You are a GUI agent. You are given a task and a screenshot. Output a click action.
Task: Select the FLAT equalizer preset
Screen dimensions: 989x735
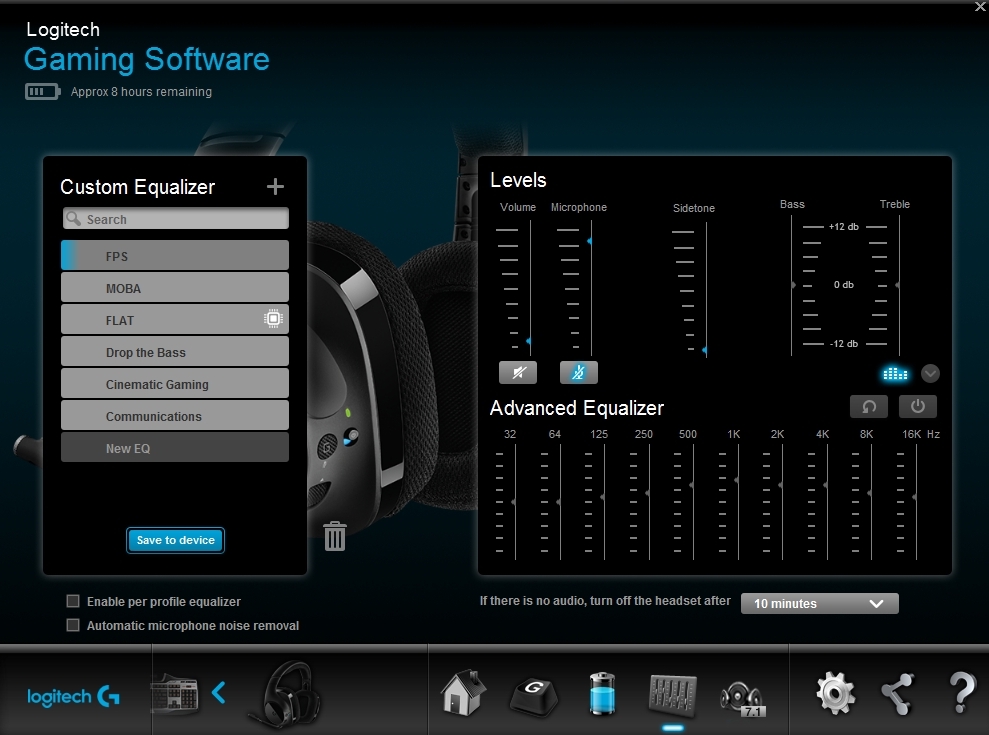[x=175, y=319]
